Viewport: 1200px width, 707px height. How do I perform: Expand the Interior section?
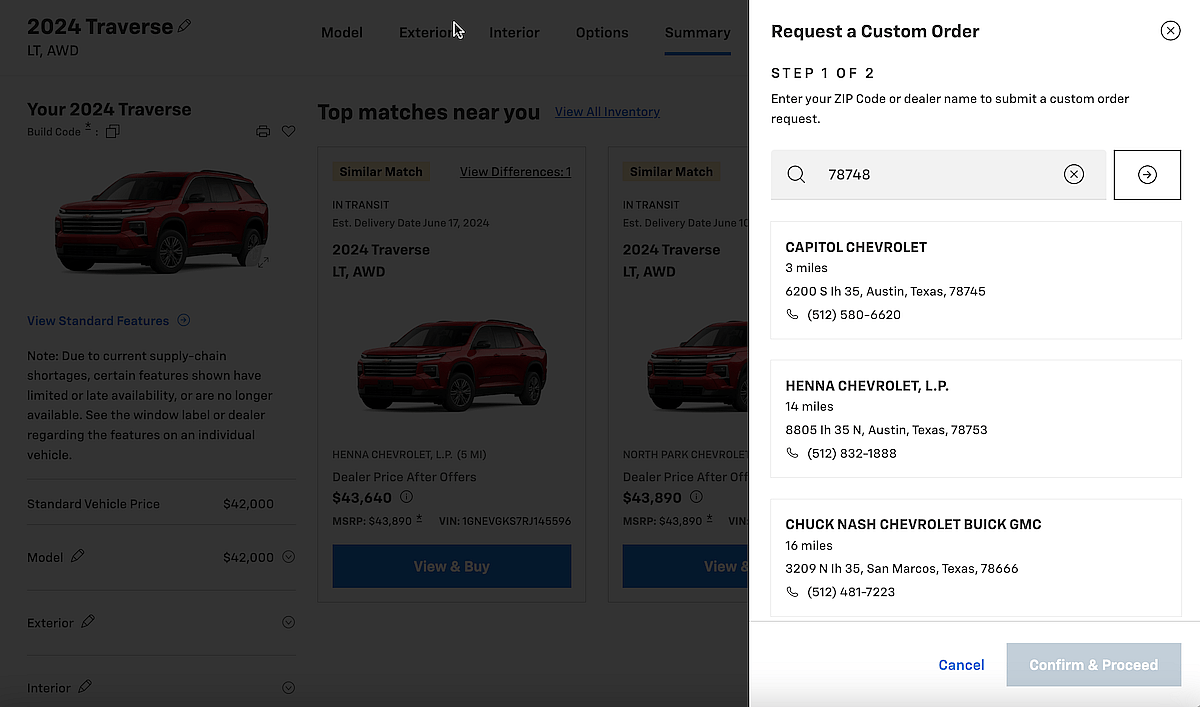288,687
